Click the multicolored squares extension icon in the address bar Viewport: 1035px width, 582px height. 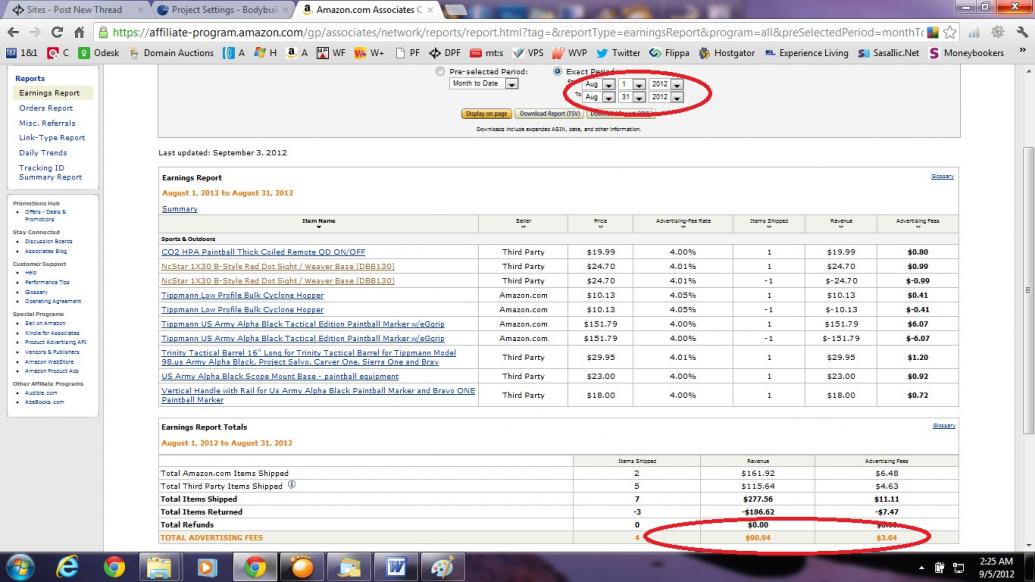tap(933, 32)
